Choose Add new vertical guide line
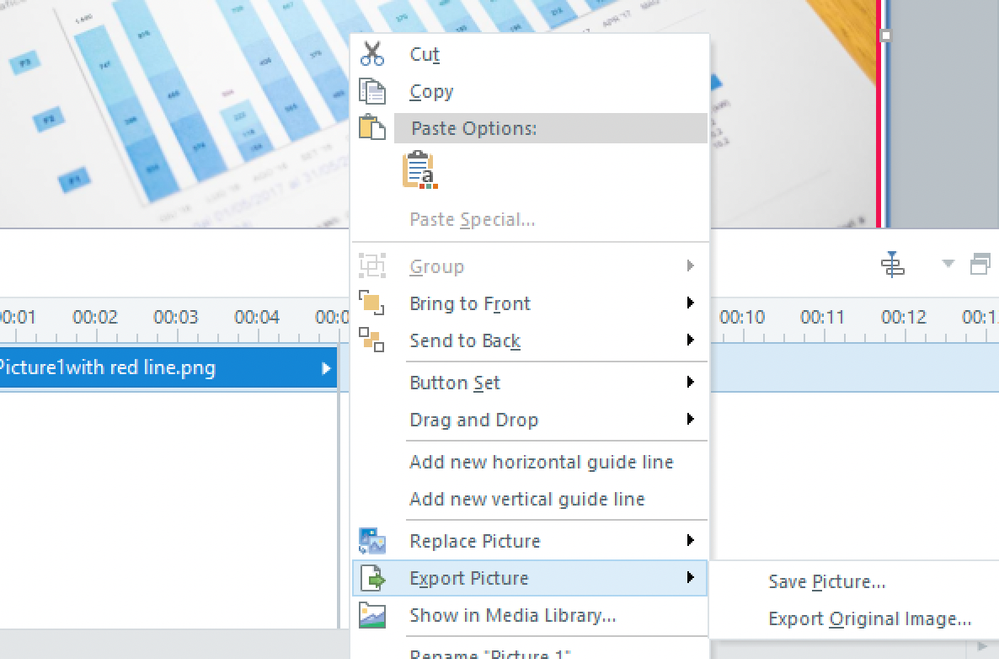Viewport: 999px width, 659px height. (x=527, y=499)
